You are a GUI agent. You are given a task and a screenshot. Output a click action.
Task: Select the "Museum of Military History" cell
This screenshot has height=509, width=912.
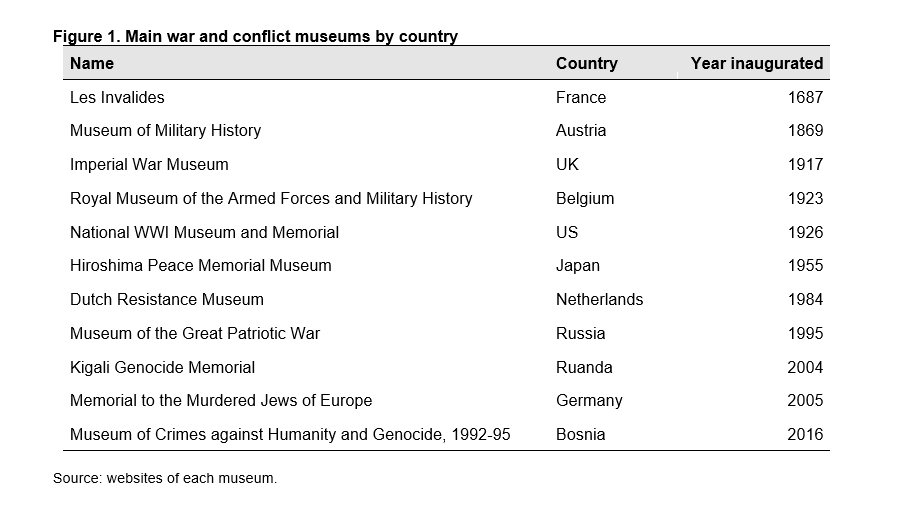pyautogui.click(x=165, y=130)
